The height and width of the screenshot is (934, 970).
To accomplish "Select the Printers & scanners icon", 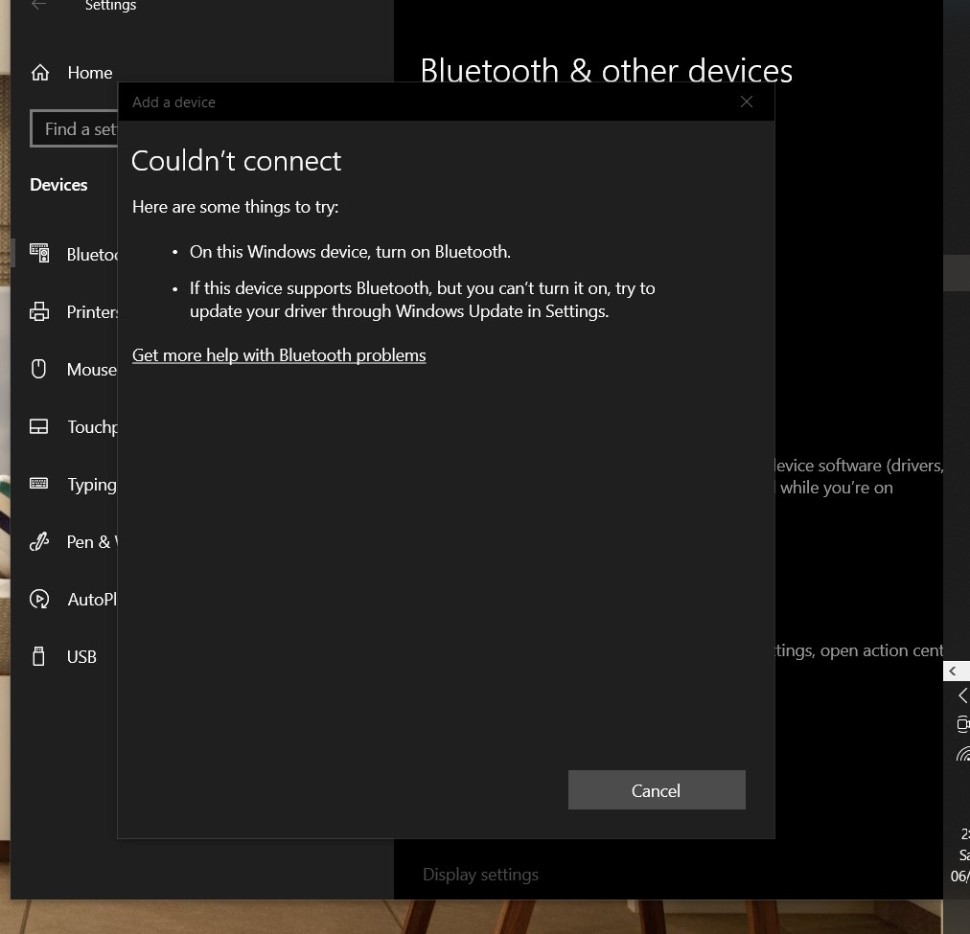I will point(39,311).
